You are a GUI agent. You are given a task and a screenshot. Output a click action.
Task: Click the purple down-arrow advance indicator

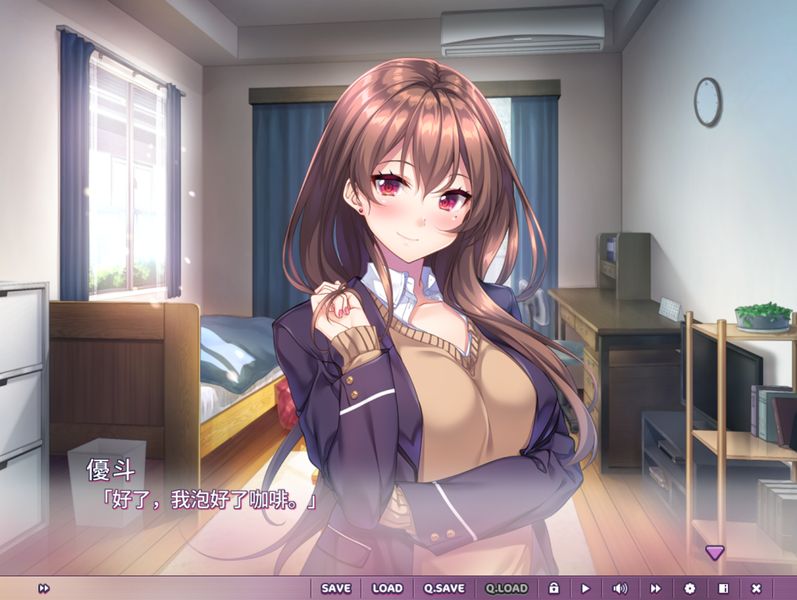coord(714,552)
